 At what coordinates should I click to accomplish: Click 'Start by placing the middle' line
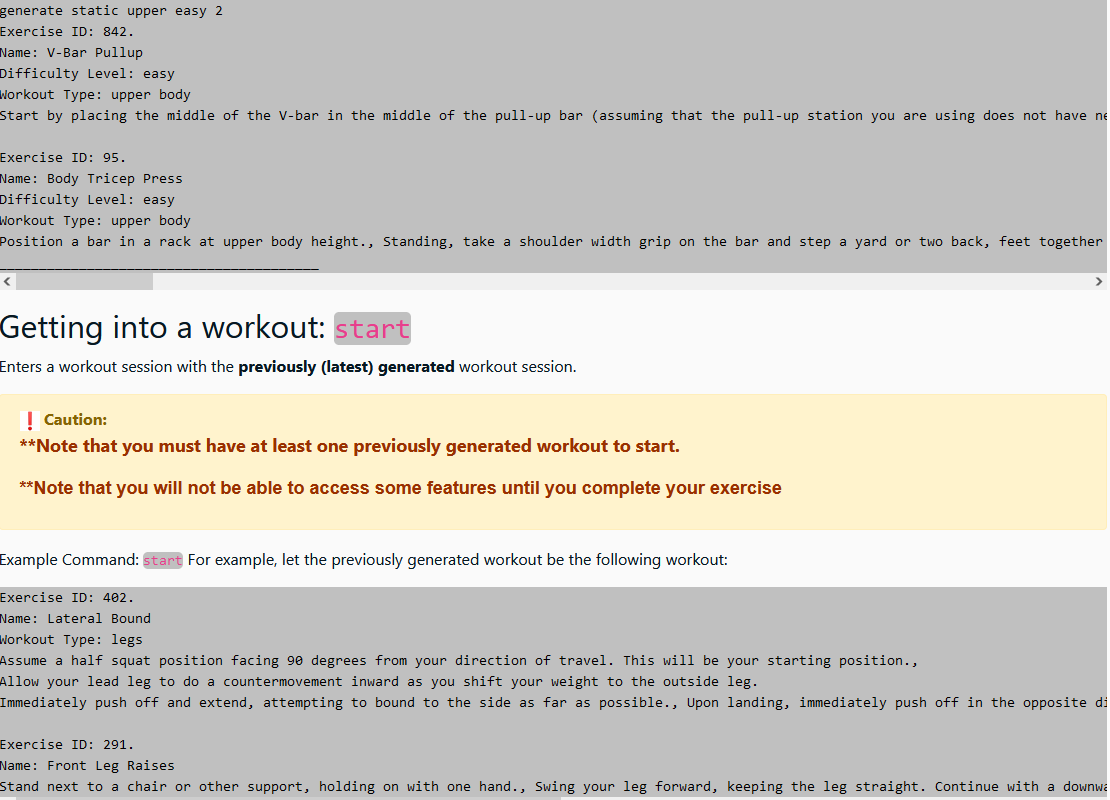[x=554, y=116]
